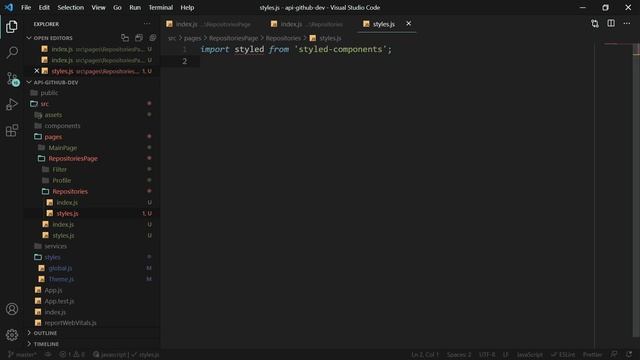
Task: Open the View menu
Action: click(x=98, y=7)
